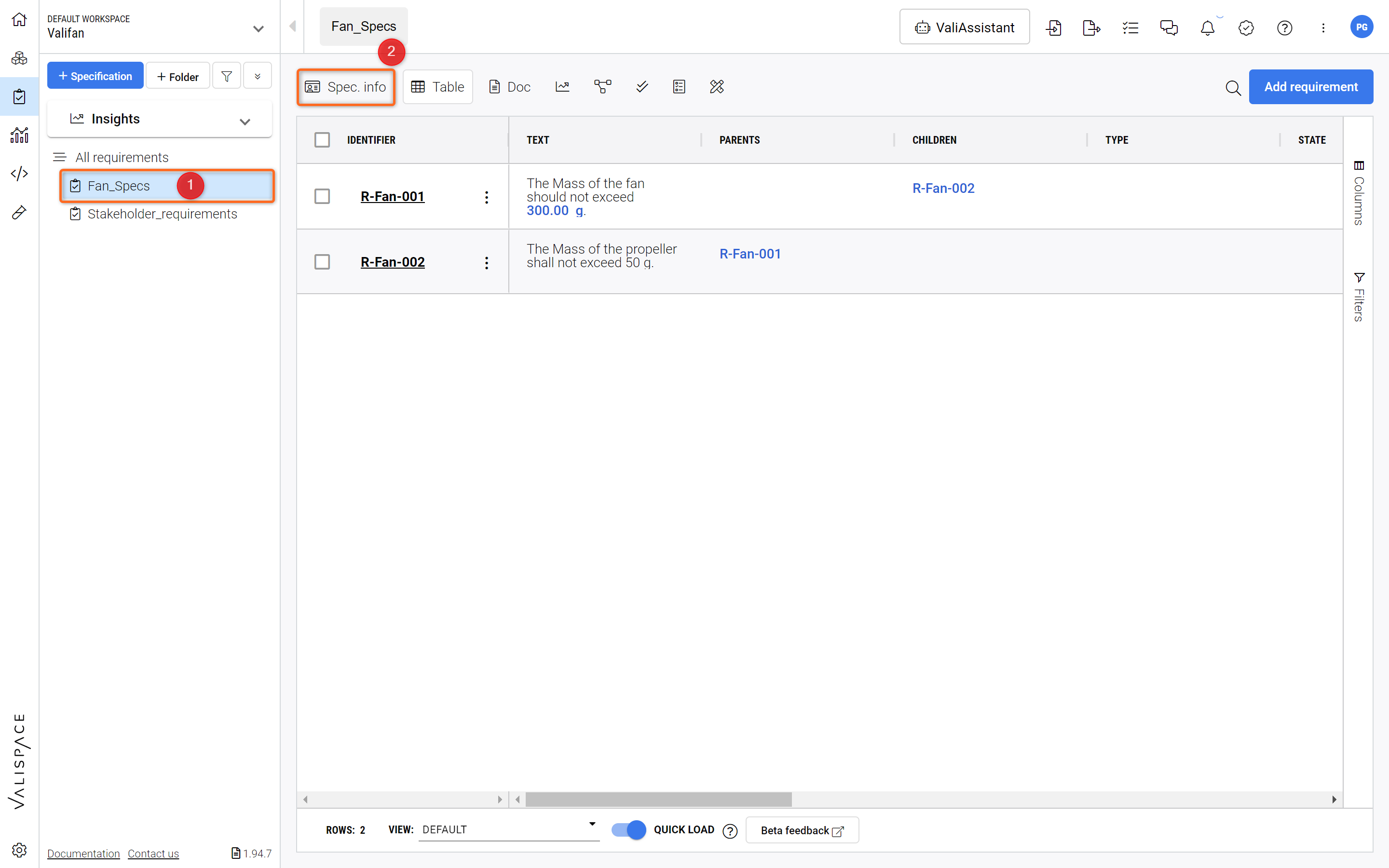This screenshot has height=868, width=1389.
Task: Open the help question mark icon
Action: point(1284,27)
